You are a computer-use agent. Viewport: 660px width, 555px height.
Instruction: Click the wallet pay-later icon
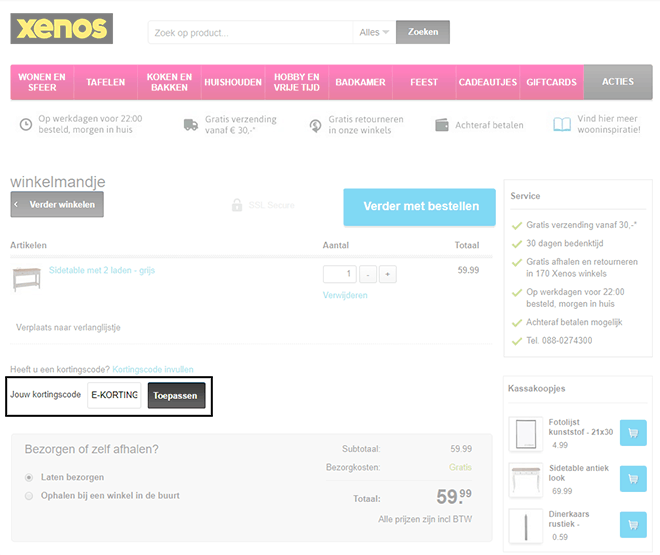point(442,125)
